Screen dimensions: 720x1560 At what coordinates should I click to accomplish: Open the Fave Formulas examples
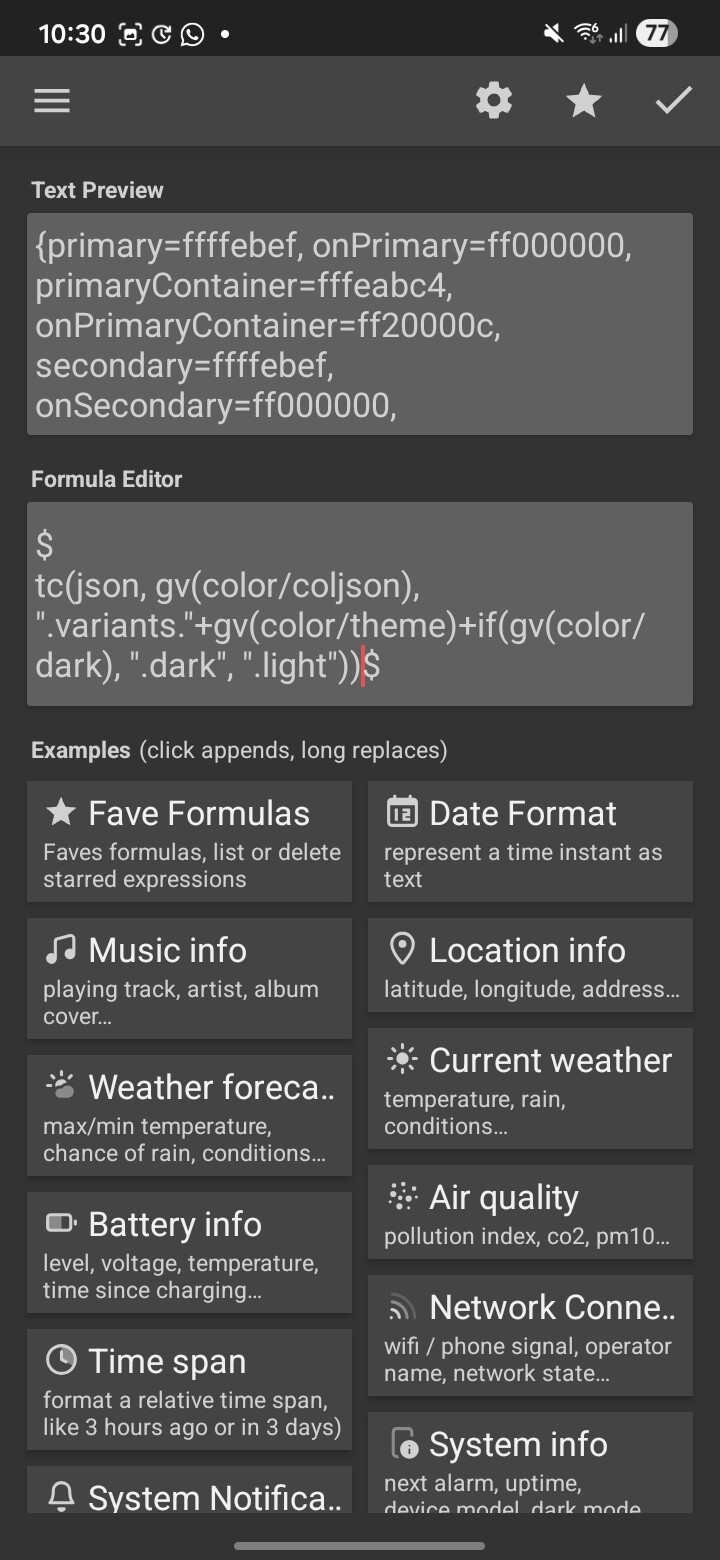190,841
